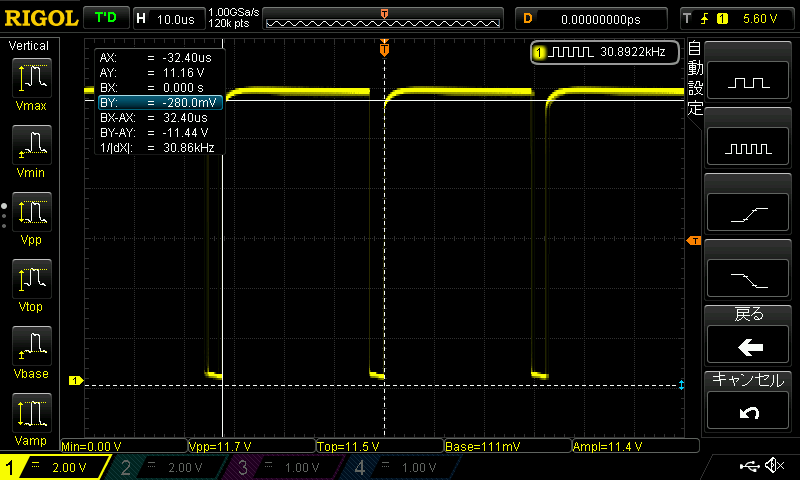This screenshot has width=800, height=480.
Task: Click the Min=0.00 V measurement result
Action: (123, 446)
